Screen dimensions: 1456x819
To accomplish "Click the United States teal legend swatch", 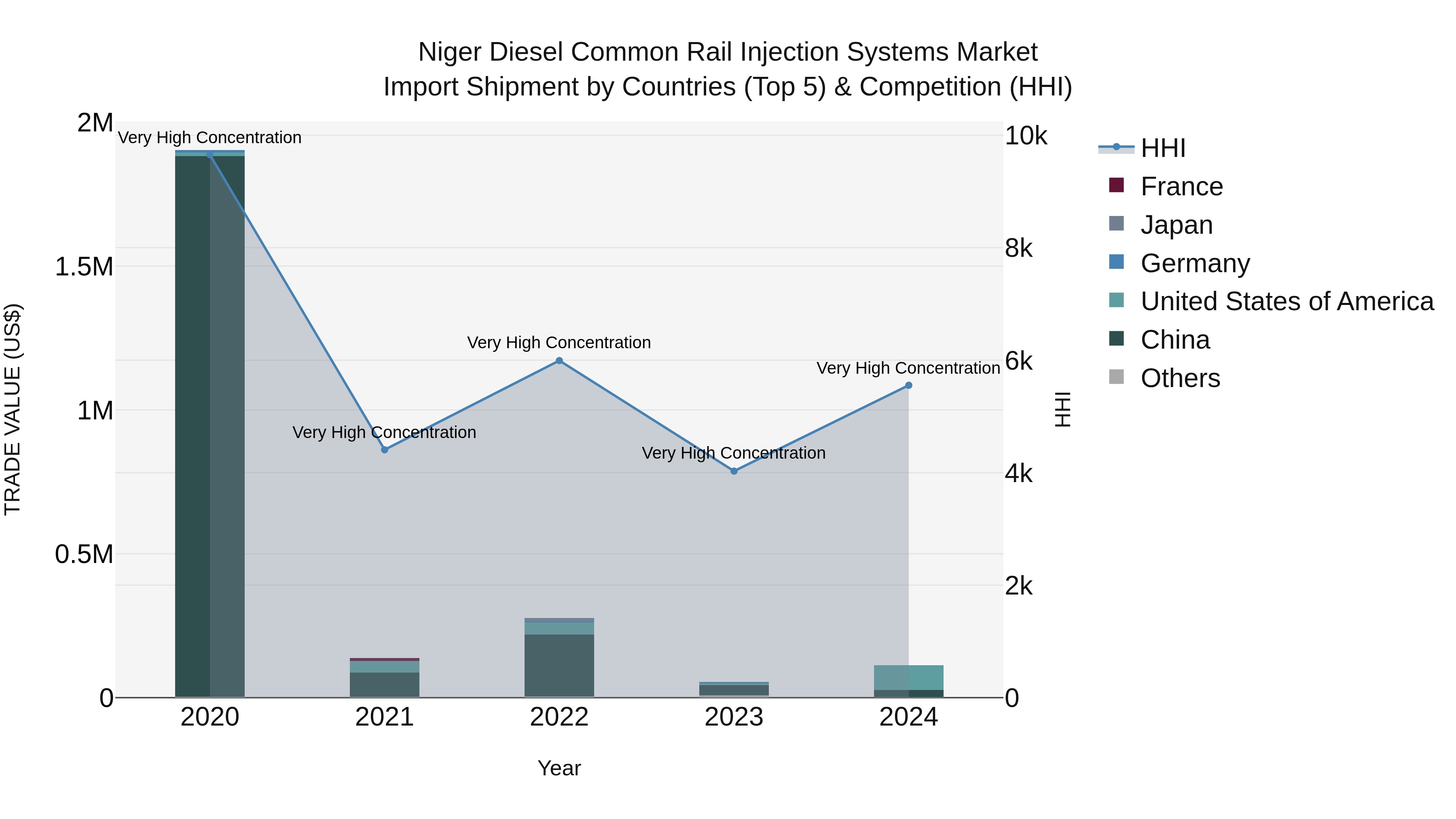I will (1116, 300).
